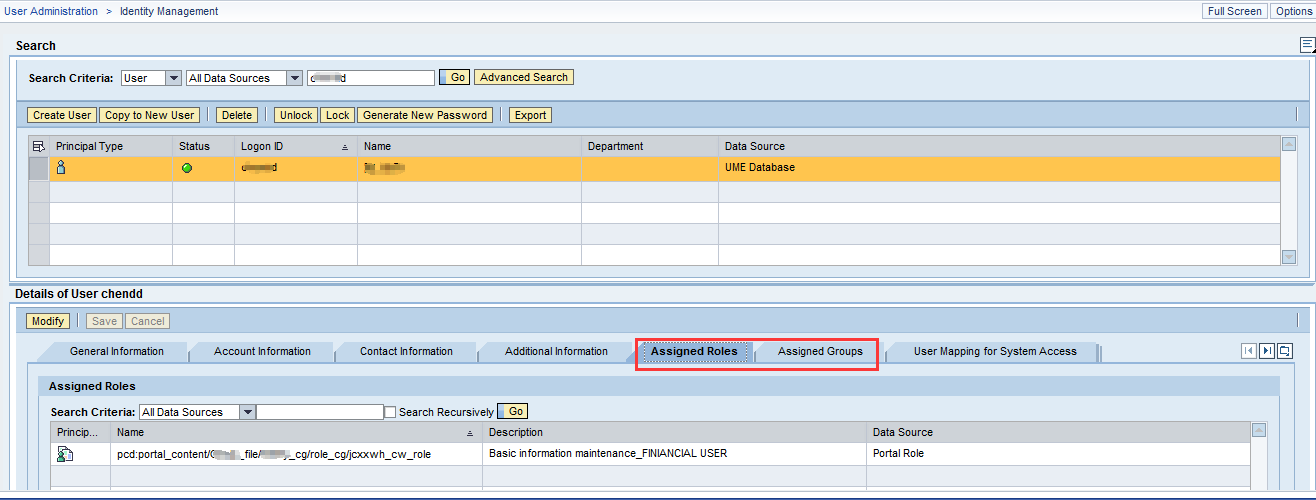This screenshot has width=1316, height=500.
Task: Click the Advanced Search button
Action: tap(524, 77)
